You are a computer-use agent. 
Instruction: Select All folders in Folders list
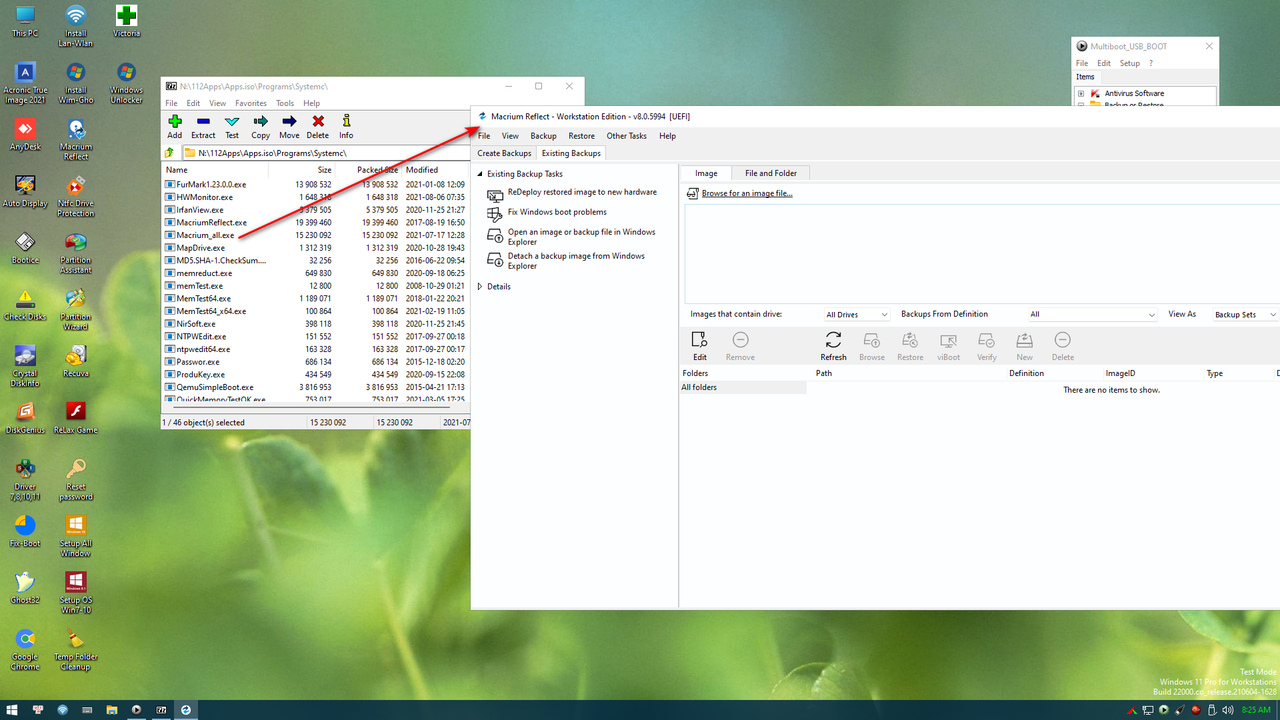(743, 388)
